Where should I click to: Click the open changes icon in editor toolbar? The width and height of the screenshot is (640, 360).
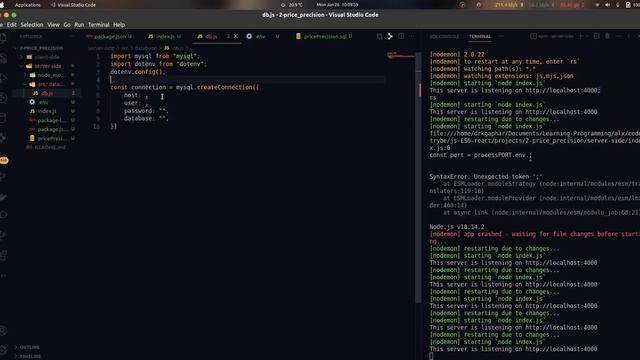(380, 36)
